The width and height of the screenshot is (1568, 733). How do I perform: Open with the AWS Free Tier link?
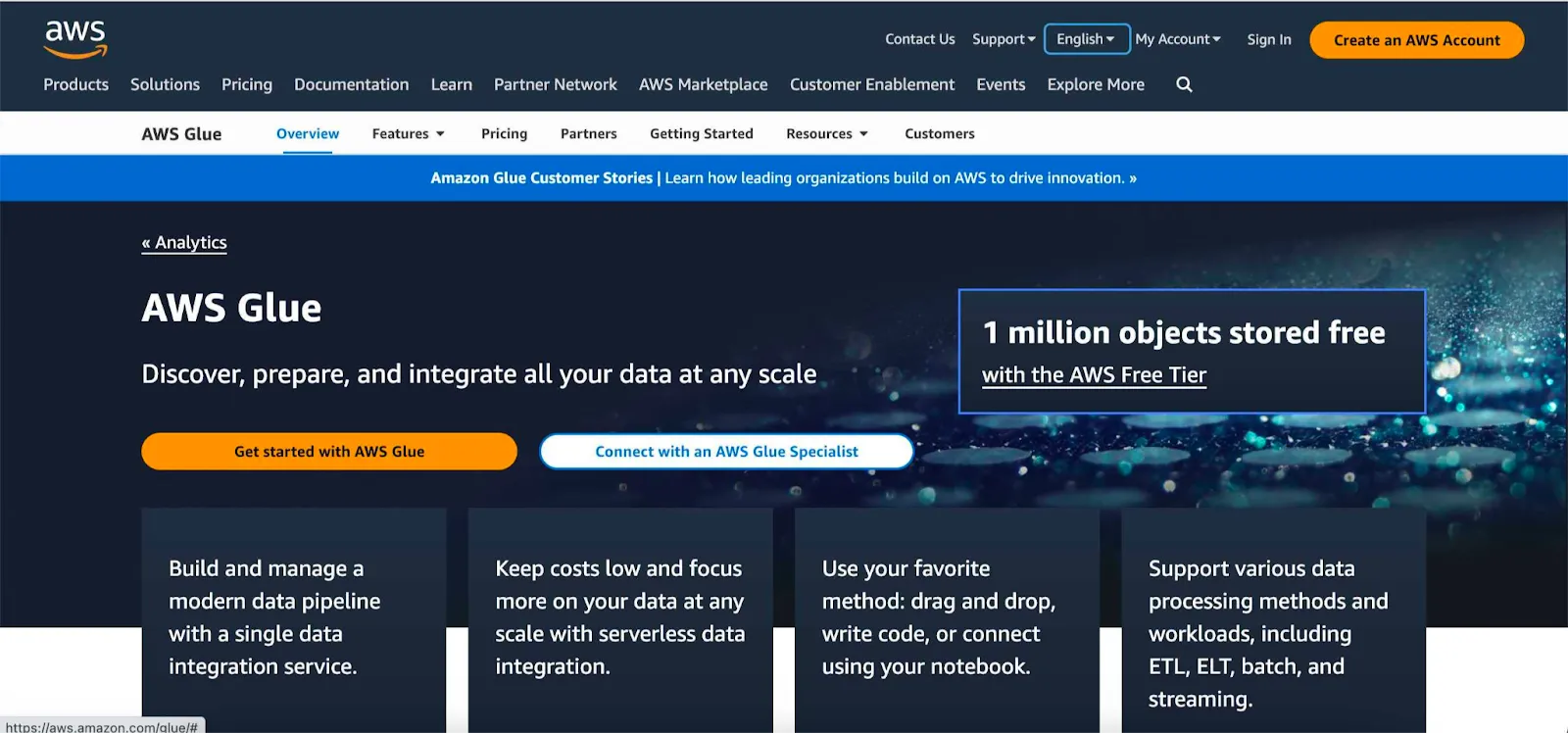click(1094, 375)
